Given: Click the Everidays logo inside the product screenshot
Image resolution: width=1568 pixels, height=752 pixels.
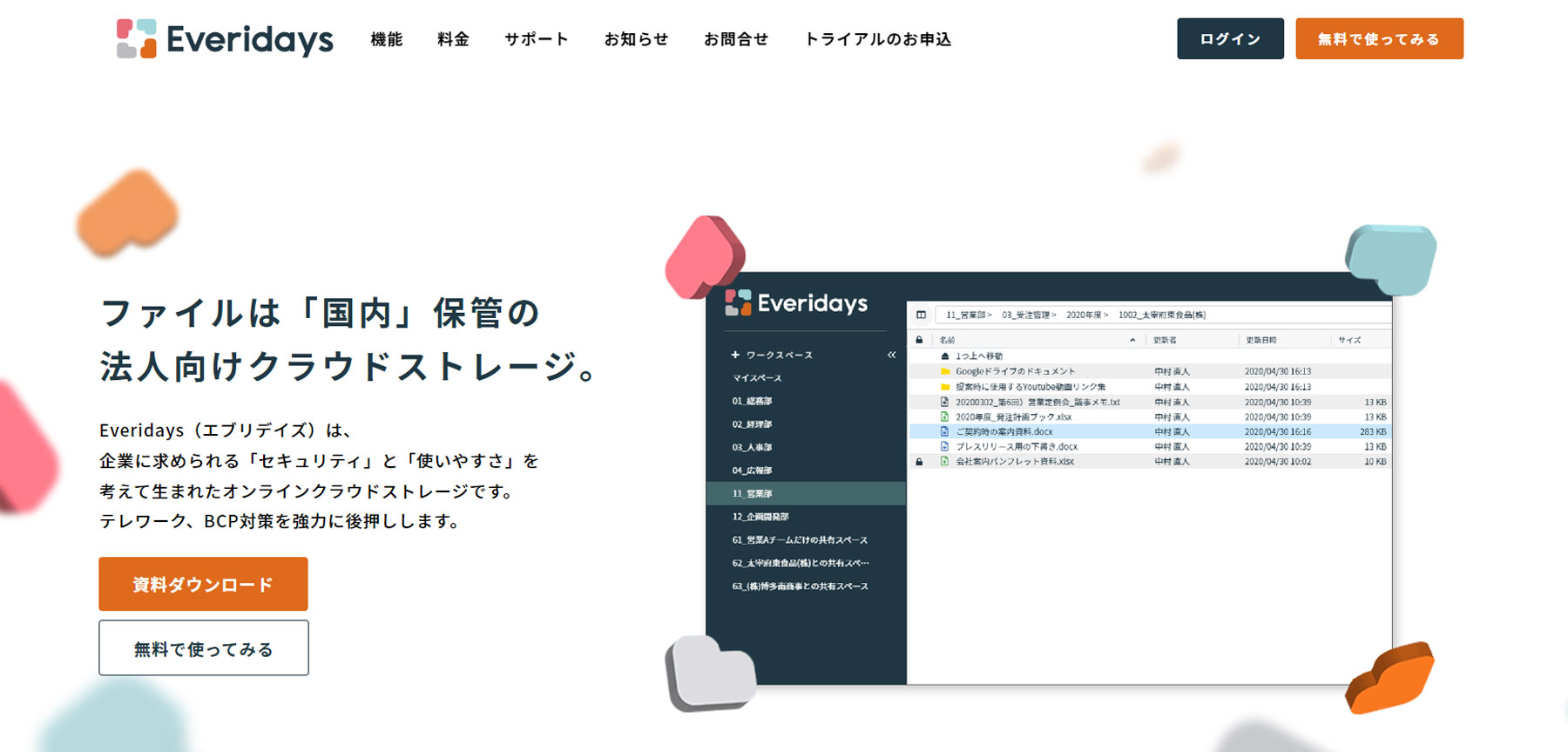Looking at the screenshot, I should pyautogui.click(x=796, y=302).
